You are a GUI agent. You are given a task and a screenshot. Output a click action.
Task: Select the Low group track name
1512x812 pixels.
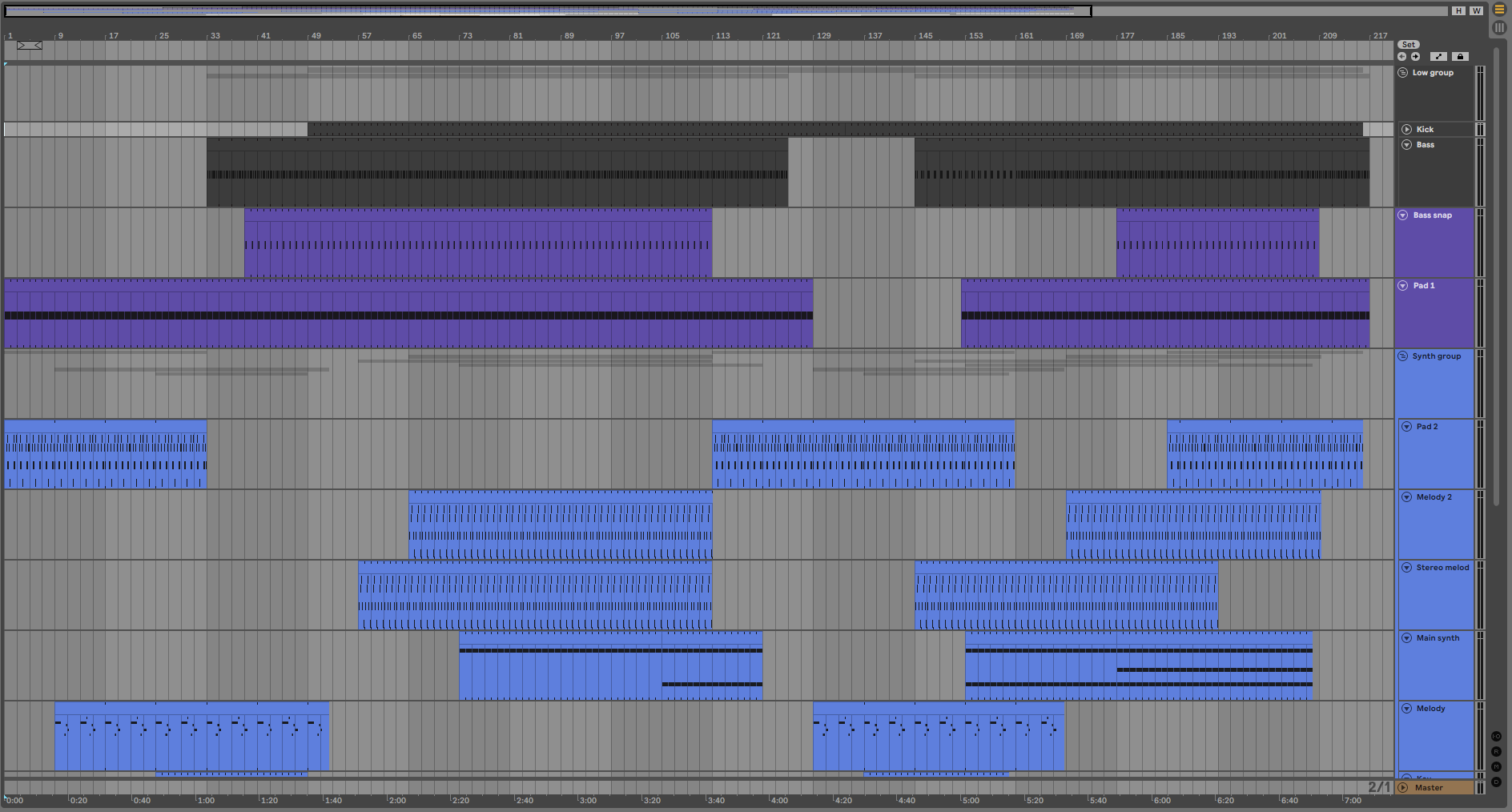1433,73
